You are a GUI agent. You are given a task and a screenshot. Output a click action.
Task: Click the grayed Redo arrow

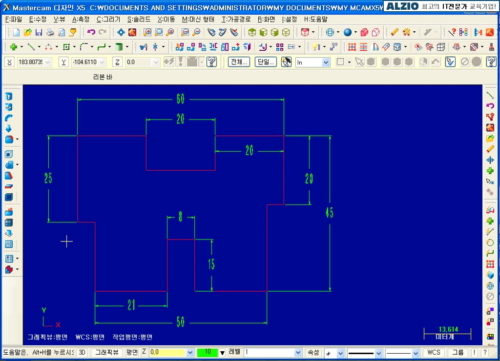102,32
